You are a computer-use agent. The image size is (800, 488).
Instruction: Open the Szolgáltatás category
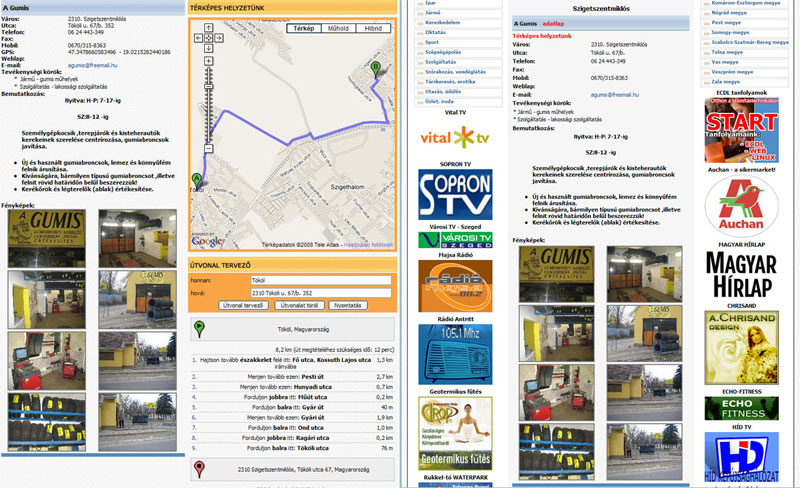[x=441, y=62]
